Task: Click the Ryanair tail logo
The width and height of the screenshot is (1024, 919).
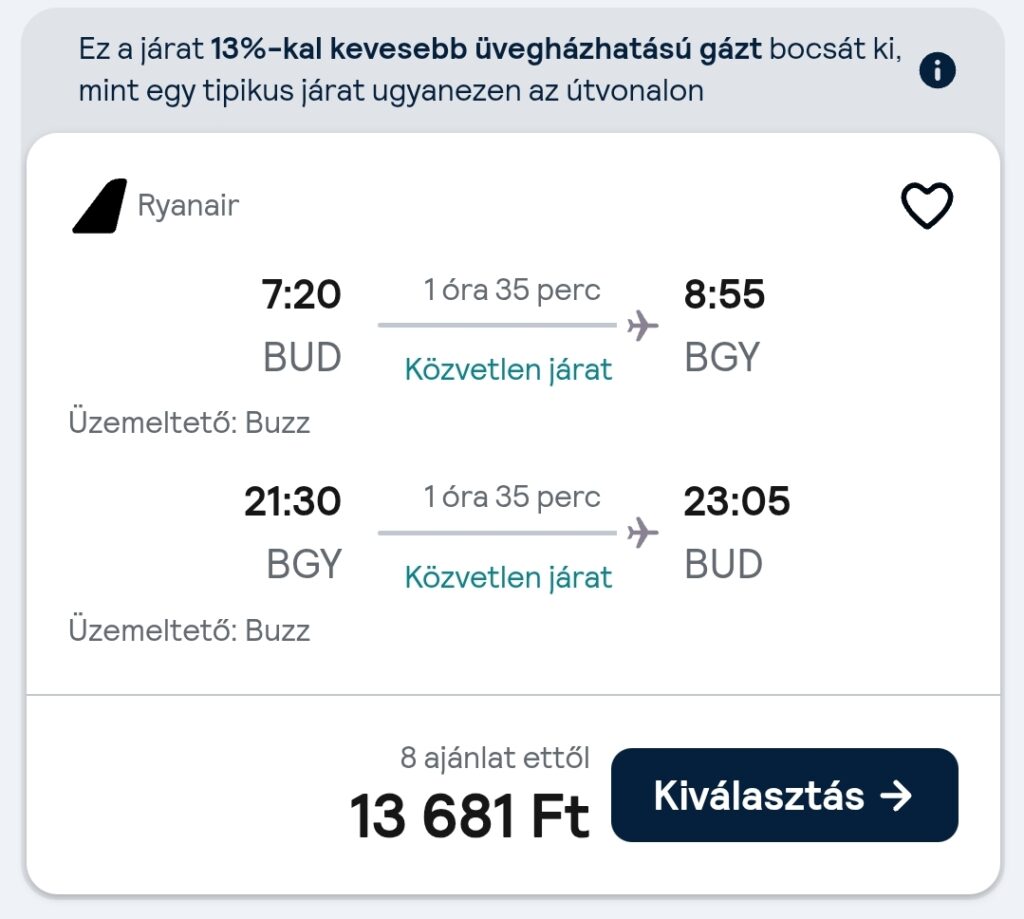Action: pos(100,206)
